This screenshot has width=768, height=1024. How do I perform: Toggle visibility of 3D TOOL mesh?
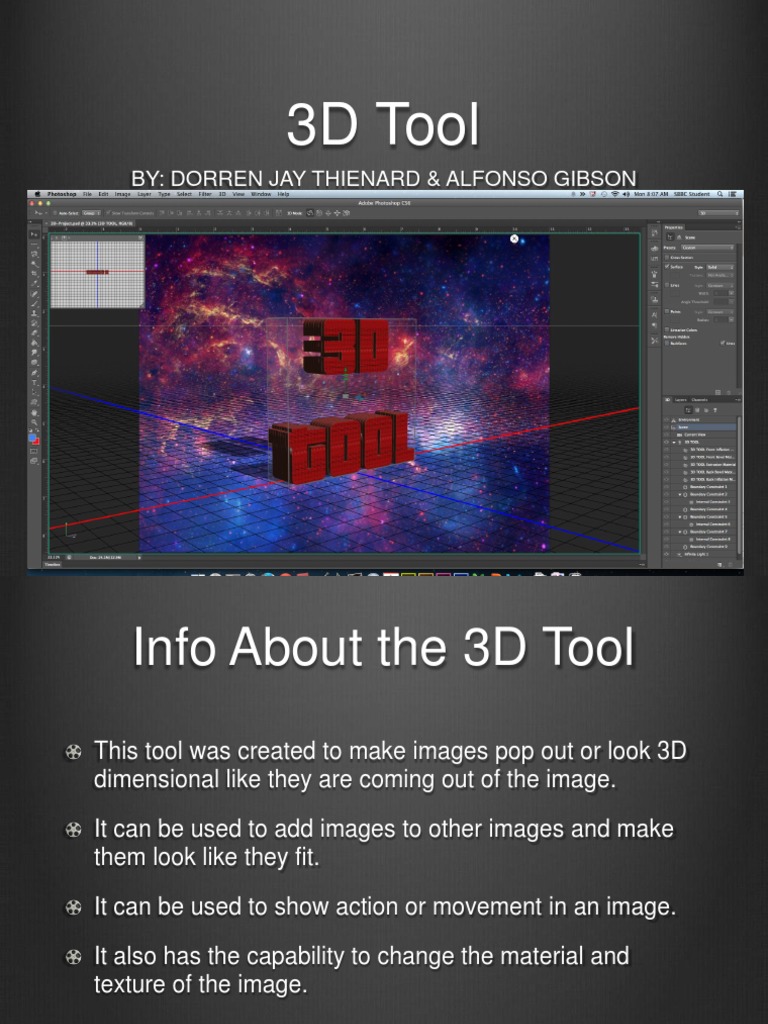pyautogui.click(x=666, y=442)
